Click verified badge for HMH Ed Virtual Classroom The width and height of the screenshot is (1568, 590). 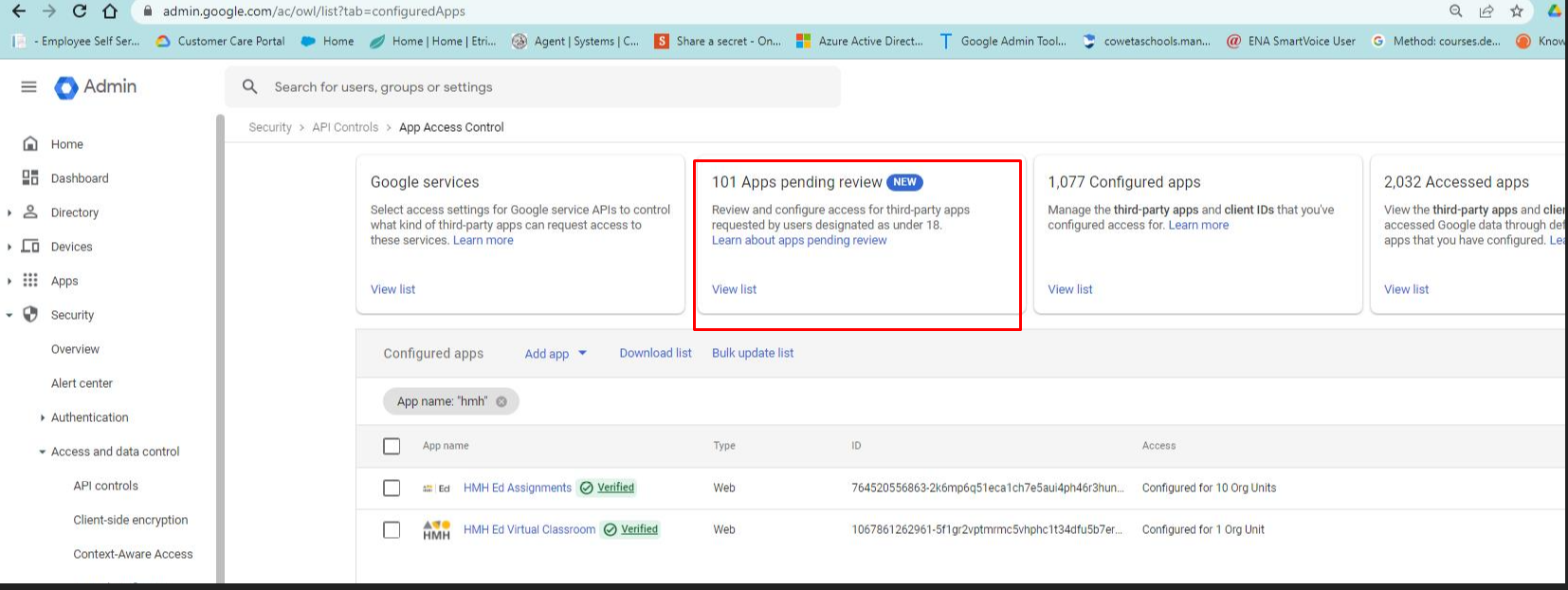pyautogui.click(x=630, y=529)
